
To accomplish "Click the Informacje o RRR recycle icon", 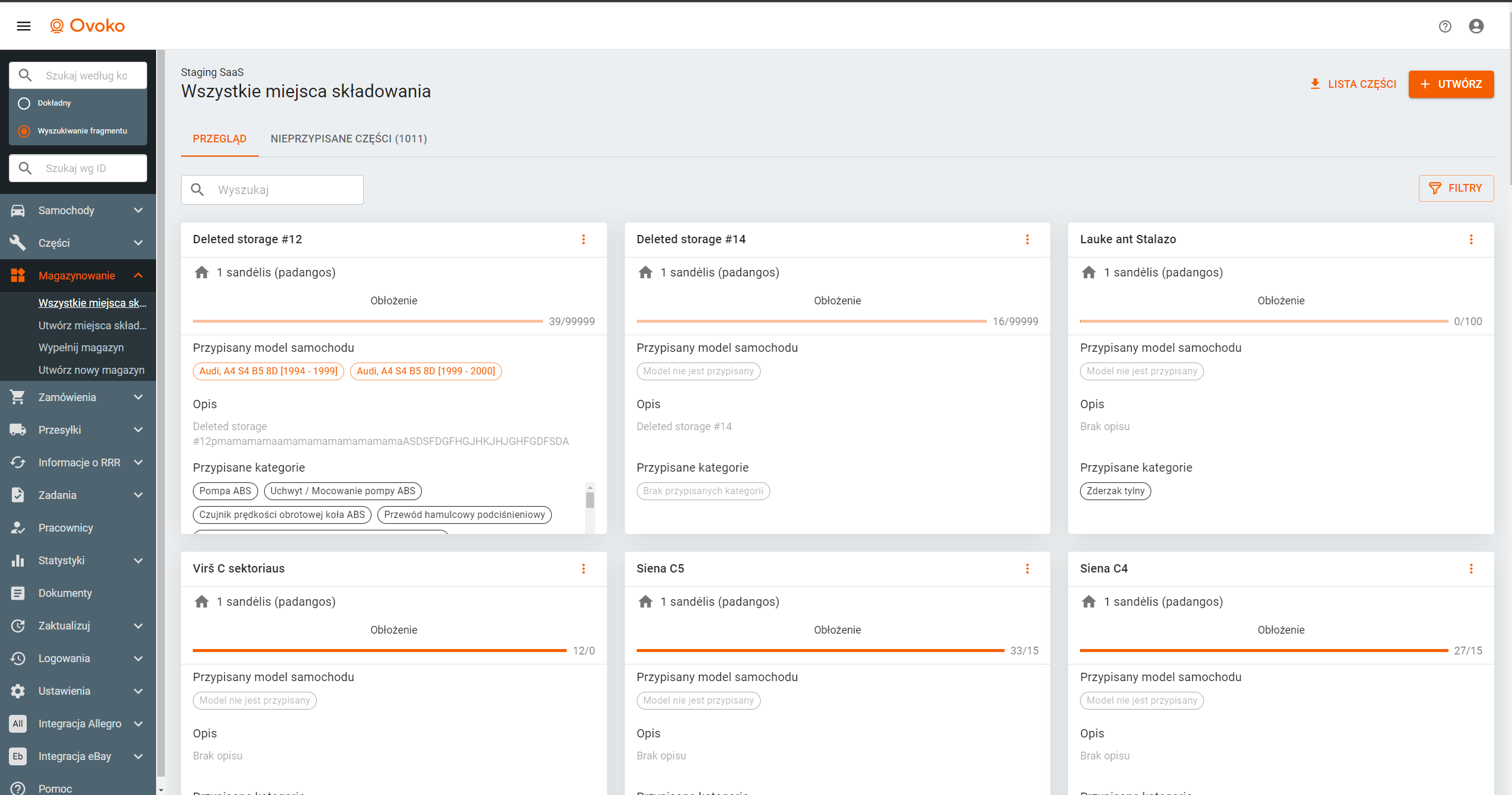I will (x=18, y=463).
